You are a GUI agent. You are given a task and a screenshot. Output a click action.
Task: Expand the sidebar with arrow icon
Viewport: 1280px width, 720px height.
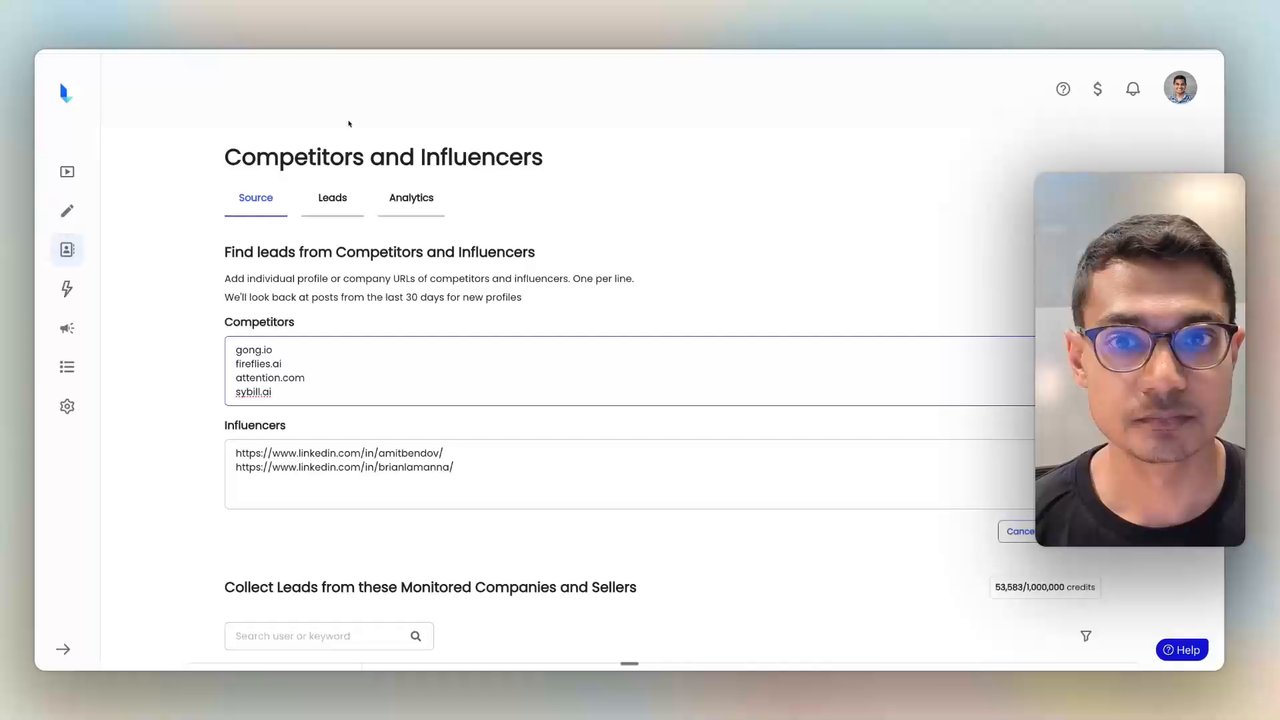click(63, 650)
